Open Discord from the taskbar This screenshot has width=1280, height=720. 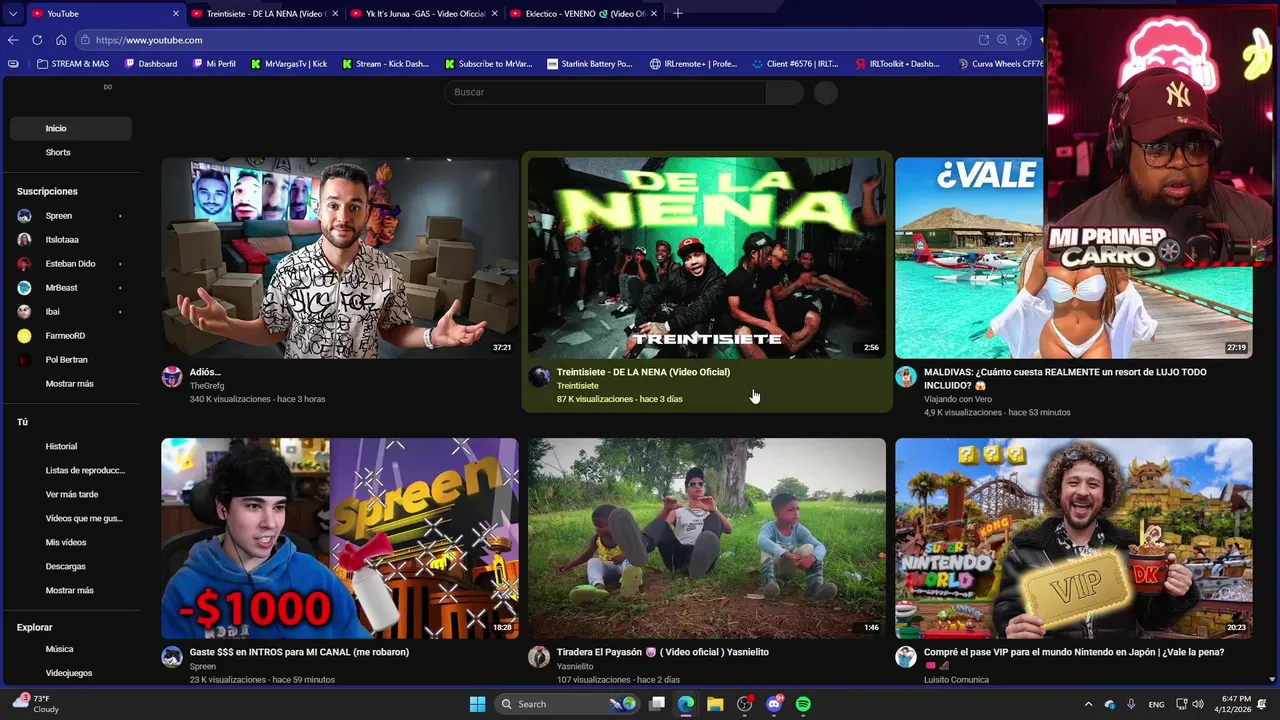click(x=774, y=704)
